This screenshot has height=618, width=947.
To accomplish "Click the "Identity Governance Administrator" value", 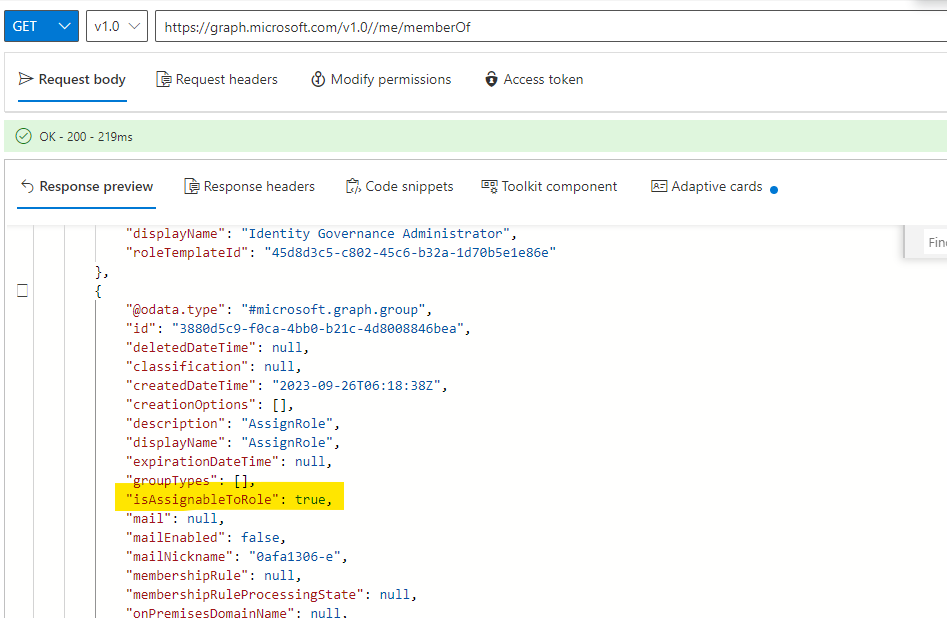I will pyautogui.click(x=376, y=234).
